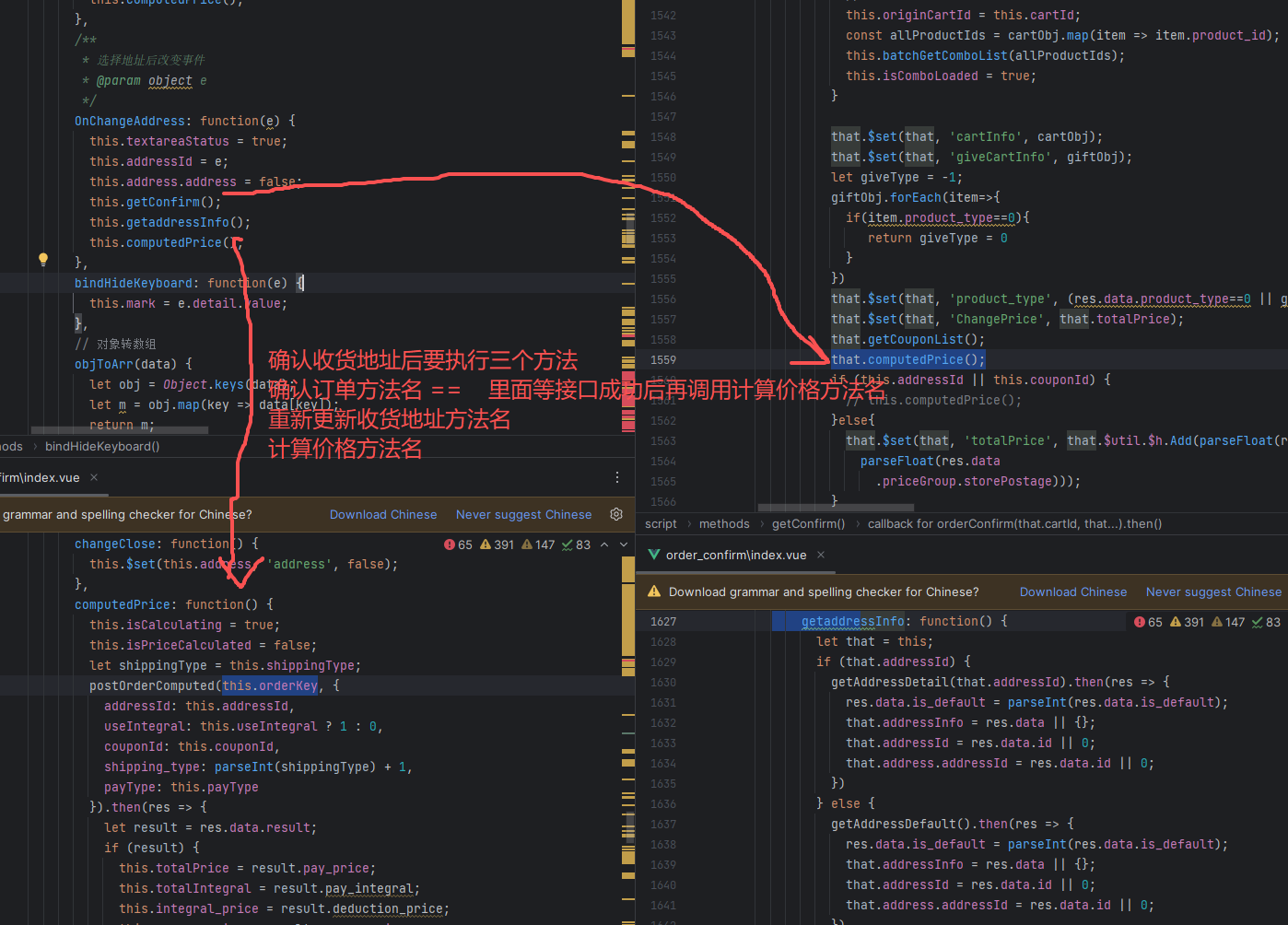Image resolution: width=1288 pixels, height=925 pixels.
Task: Click 'this.isComboLoaded = true;' line
Action: point(941,76)
